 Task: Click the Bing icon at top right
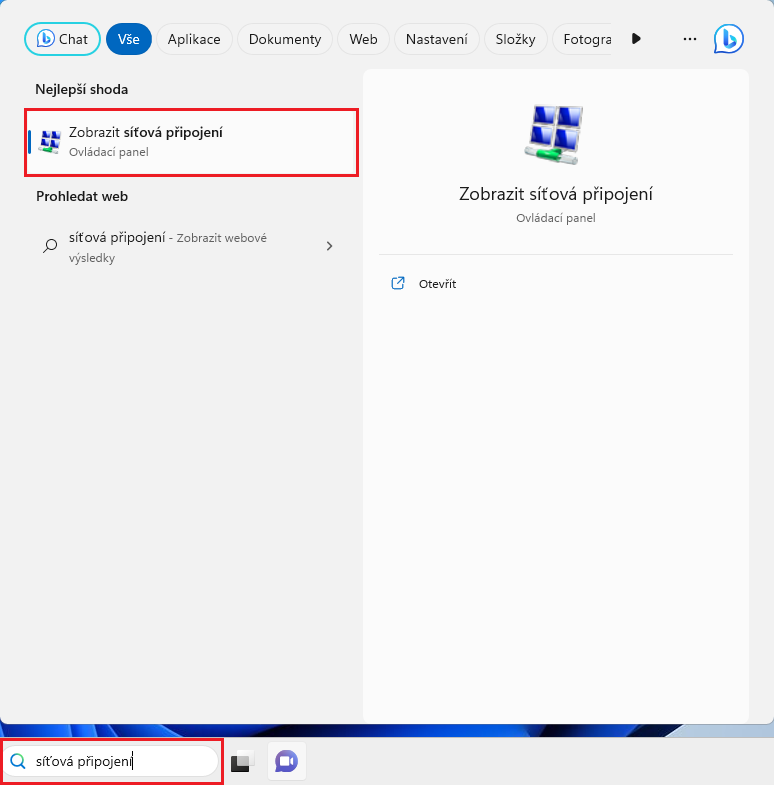pyautogui.click(x=728, y=39)
